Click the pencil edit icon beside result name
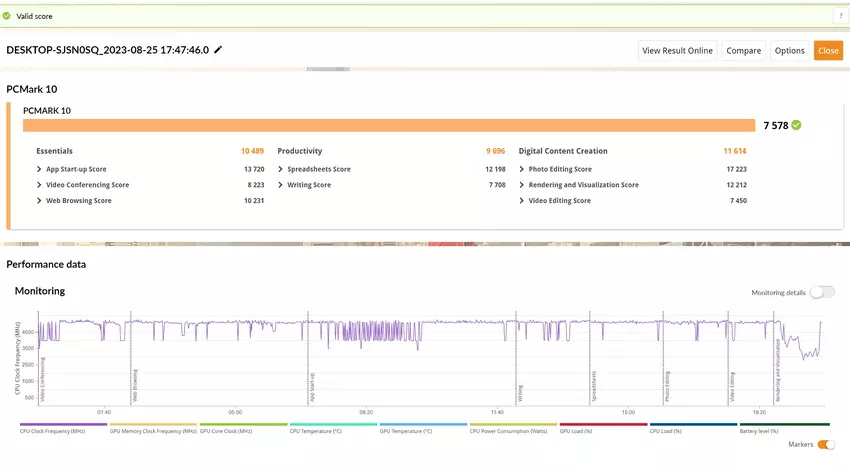This screenshot has height=474, width=850. pyautogui.click(x=219, y=50)
